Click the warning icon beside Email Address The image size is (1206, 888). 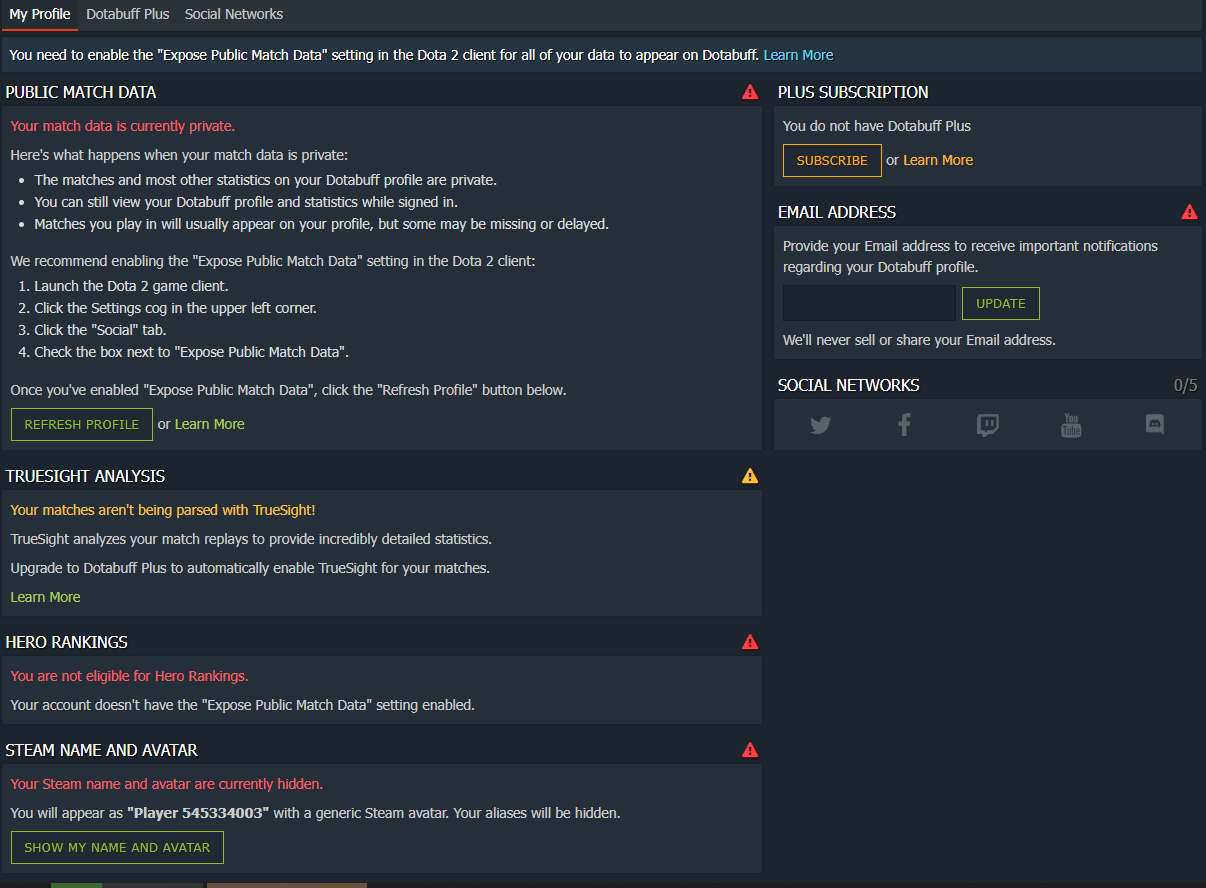1190,211
